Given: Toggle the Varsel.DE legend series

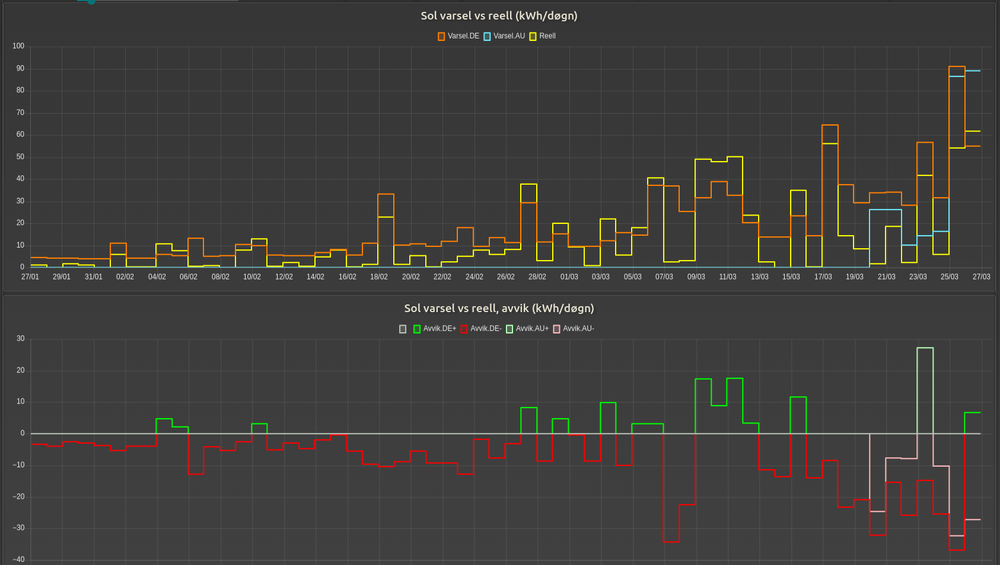Looking at the screenshot, I should tap(458, 36).
